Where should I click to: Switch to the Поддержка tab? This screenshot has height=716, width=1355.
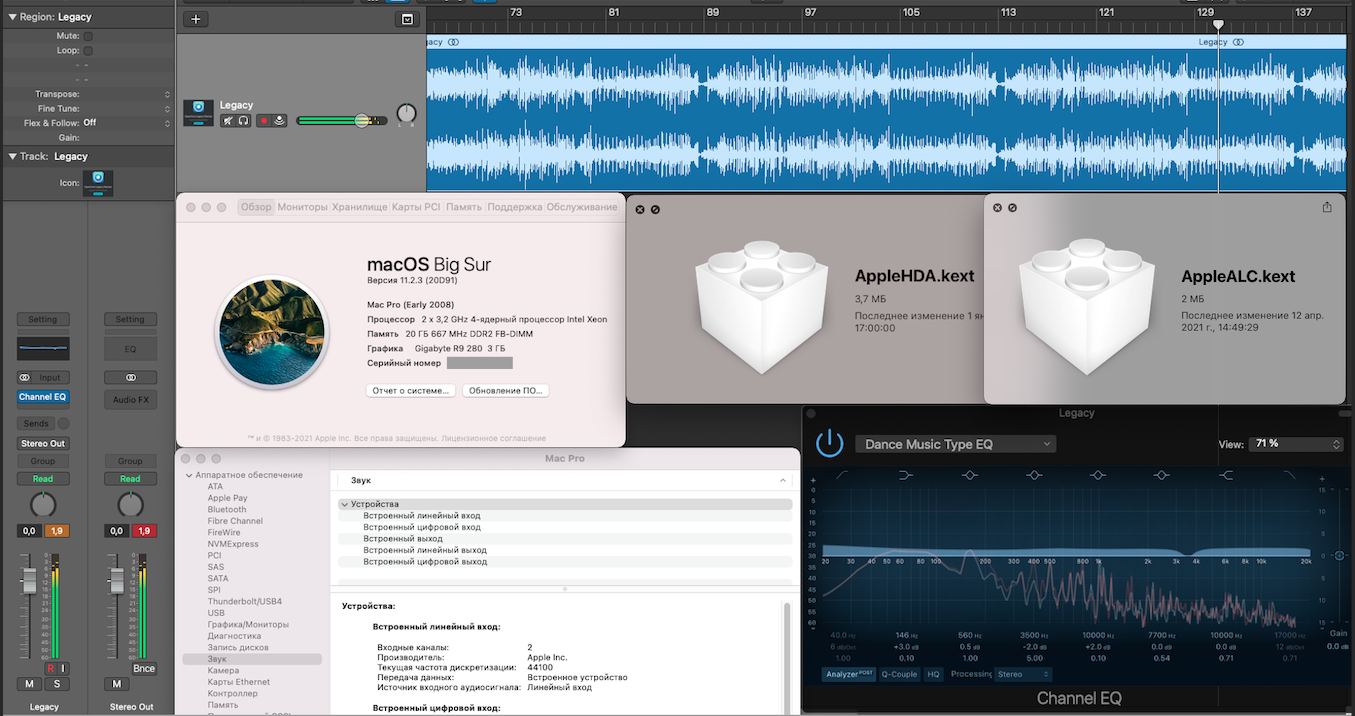(x=515, y=207)
